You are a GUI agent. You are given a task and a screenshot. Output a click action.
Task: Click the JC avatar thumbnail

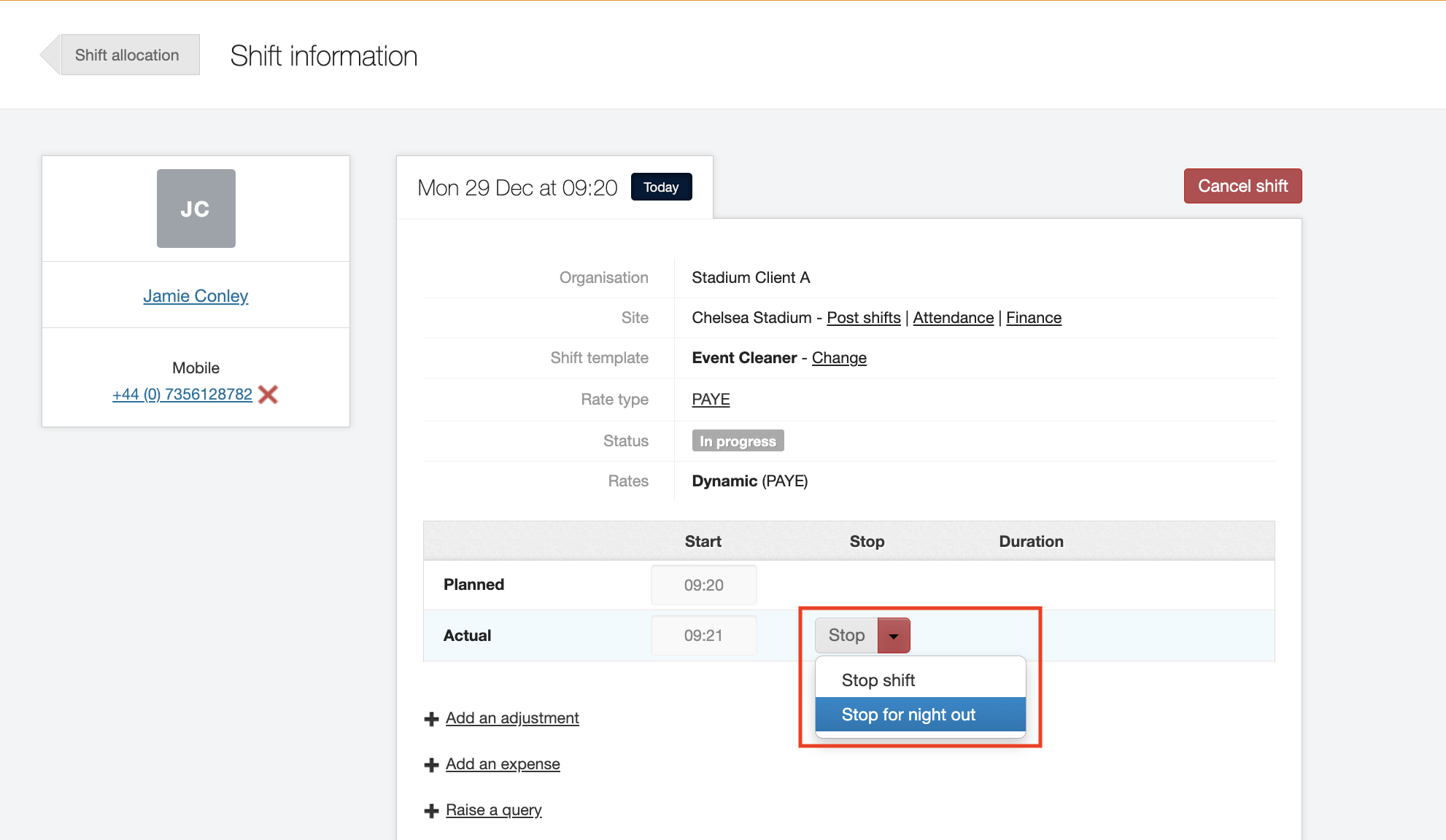point(196,209)
